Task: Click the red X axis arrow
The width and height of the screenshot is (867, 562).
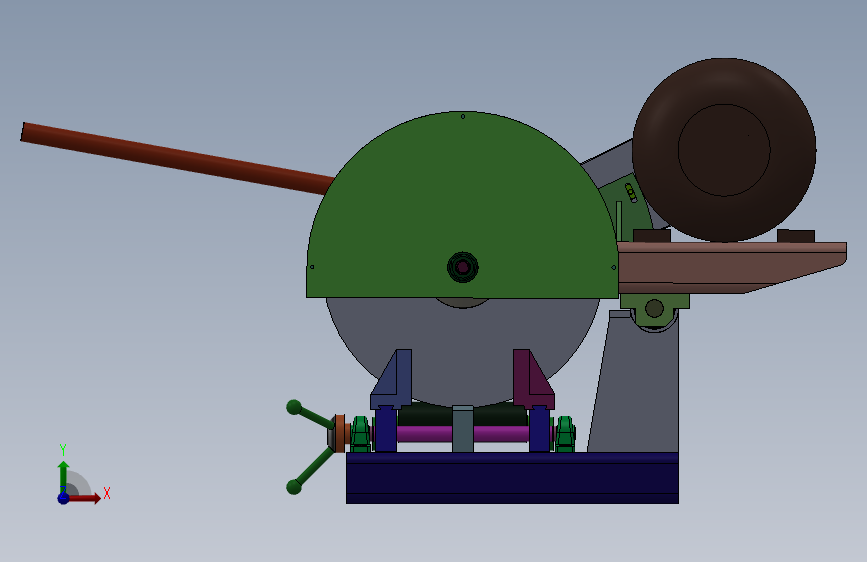Action: coord(83,498)
